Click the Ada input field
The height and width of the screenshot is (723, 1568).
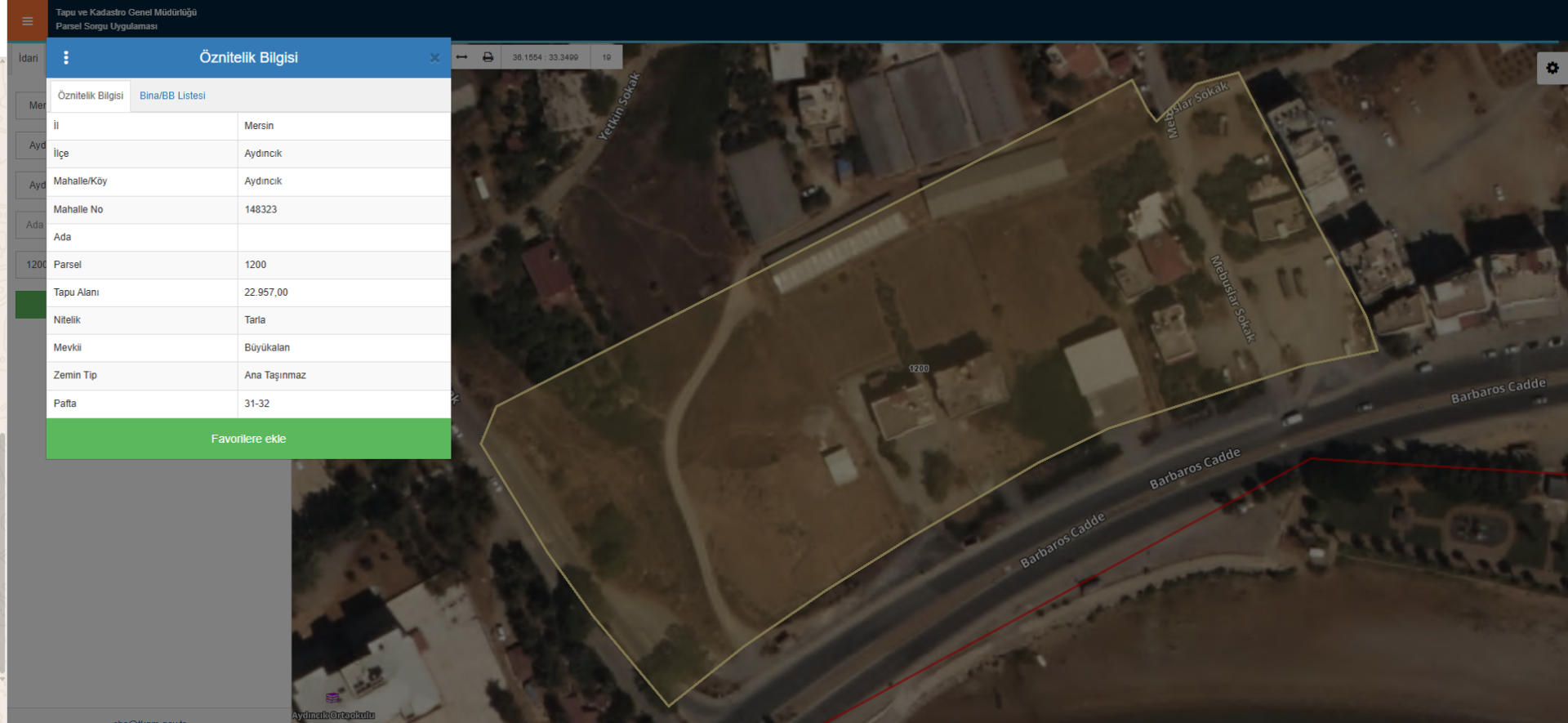coord(31,225)
